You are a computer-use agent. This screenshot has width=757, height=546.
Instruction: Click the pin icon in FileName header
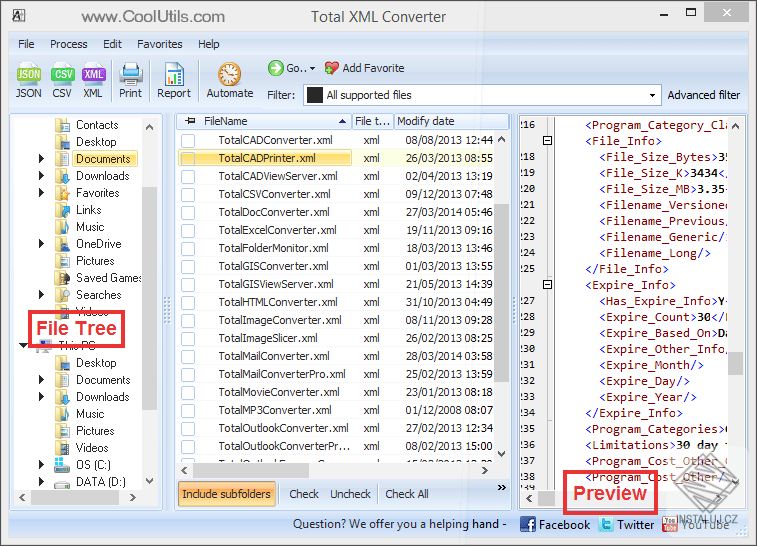tap(191, 121)
